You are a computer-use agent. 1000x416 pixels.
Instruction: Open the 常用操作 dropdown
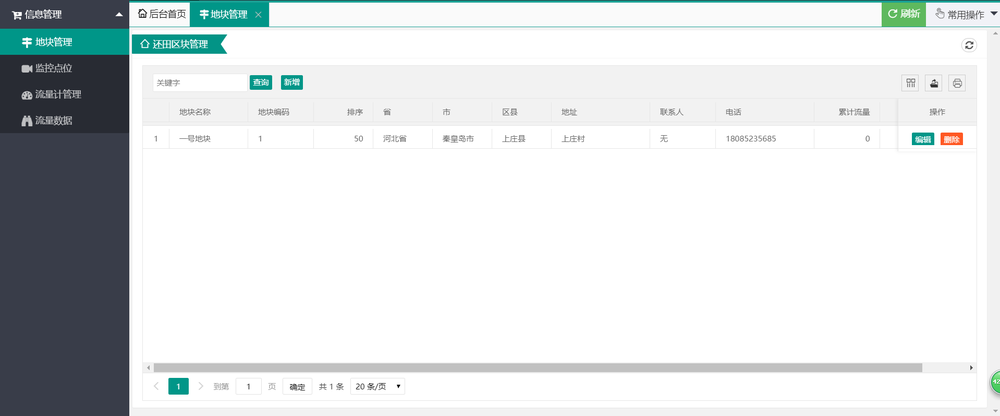(963, 15)
